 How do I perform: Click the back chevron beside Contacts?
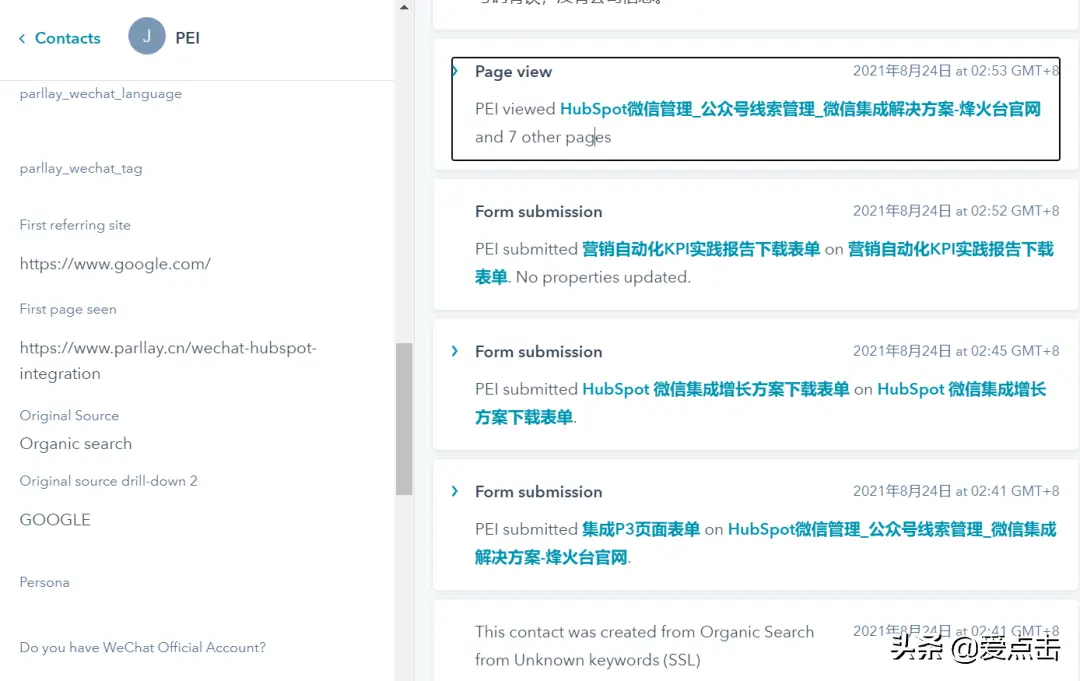pyautogui.click(x=22, y=39)
